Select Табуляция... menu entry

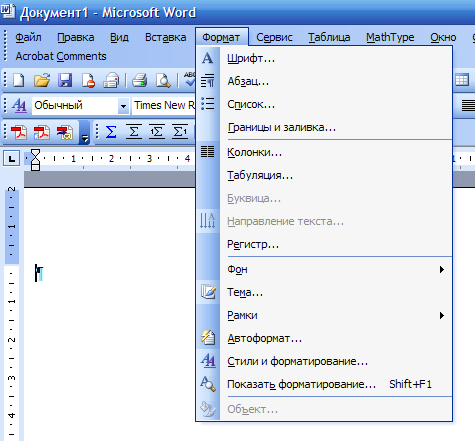click(324, 175)
